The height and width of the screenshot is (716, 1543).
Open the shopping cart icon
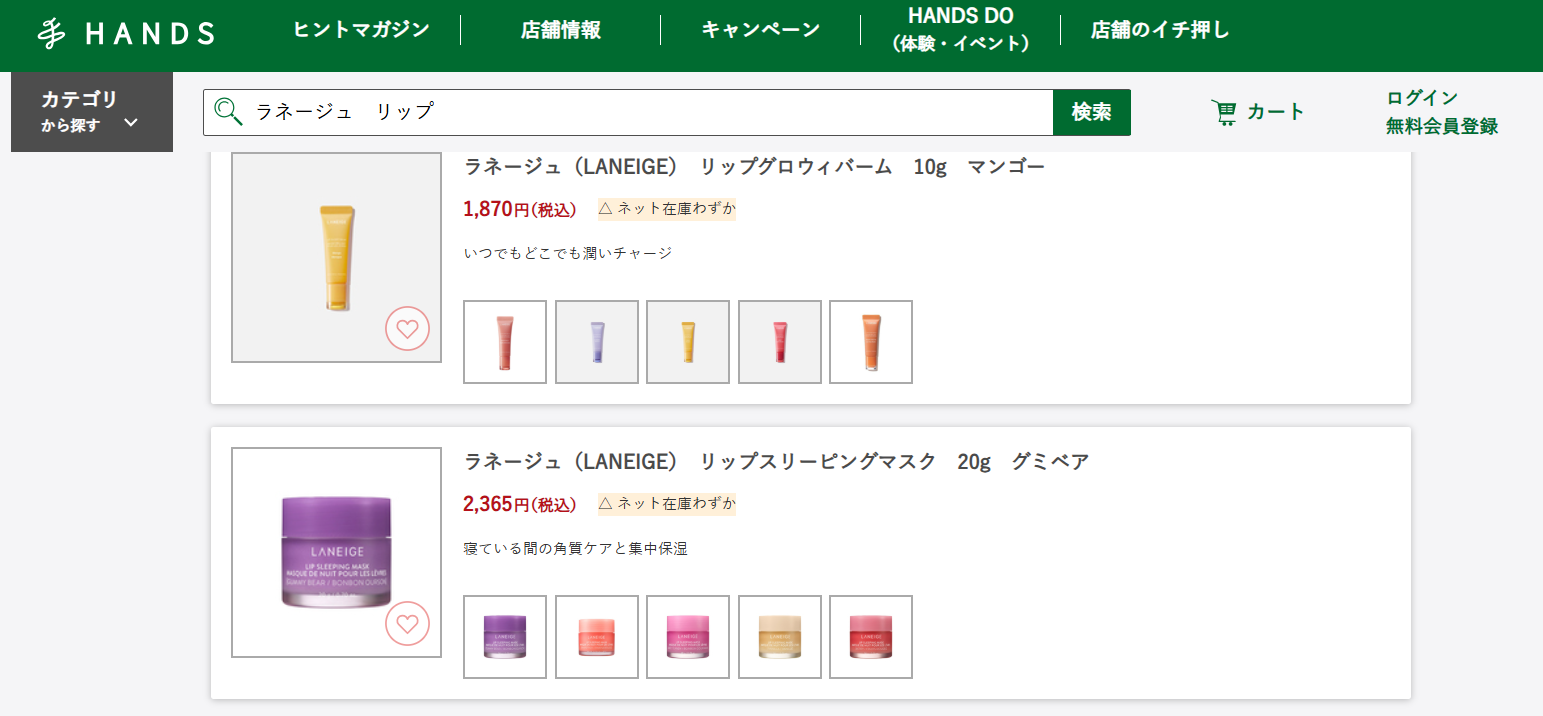point(1223,112)
